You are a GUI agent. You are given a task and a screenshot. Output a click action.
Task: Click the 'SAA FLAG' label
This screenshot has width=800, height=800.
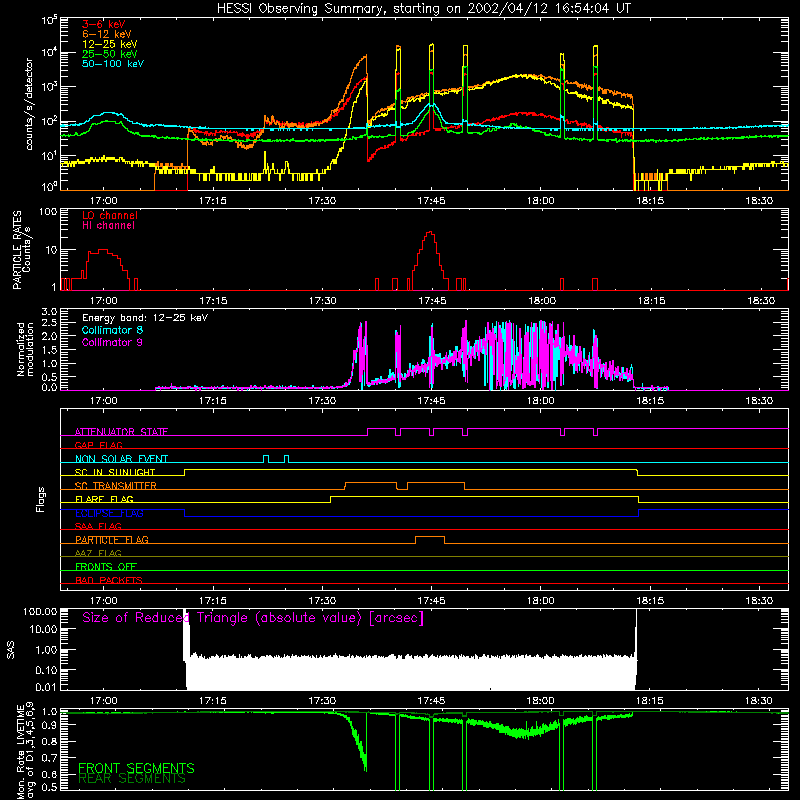point(98,526)
